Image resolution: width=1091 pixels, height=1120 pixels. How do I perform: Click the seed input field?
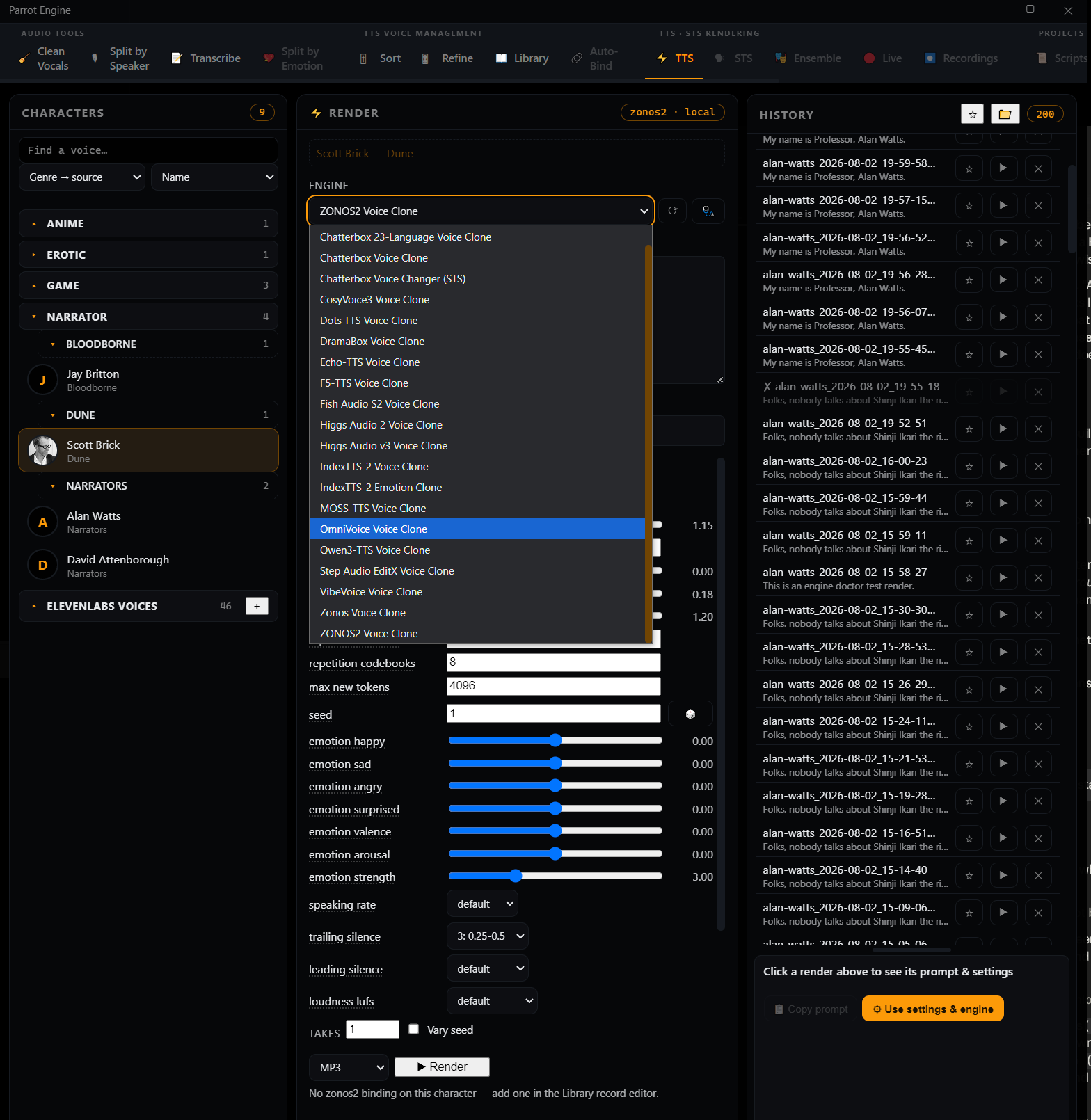pos(554,713)
